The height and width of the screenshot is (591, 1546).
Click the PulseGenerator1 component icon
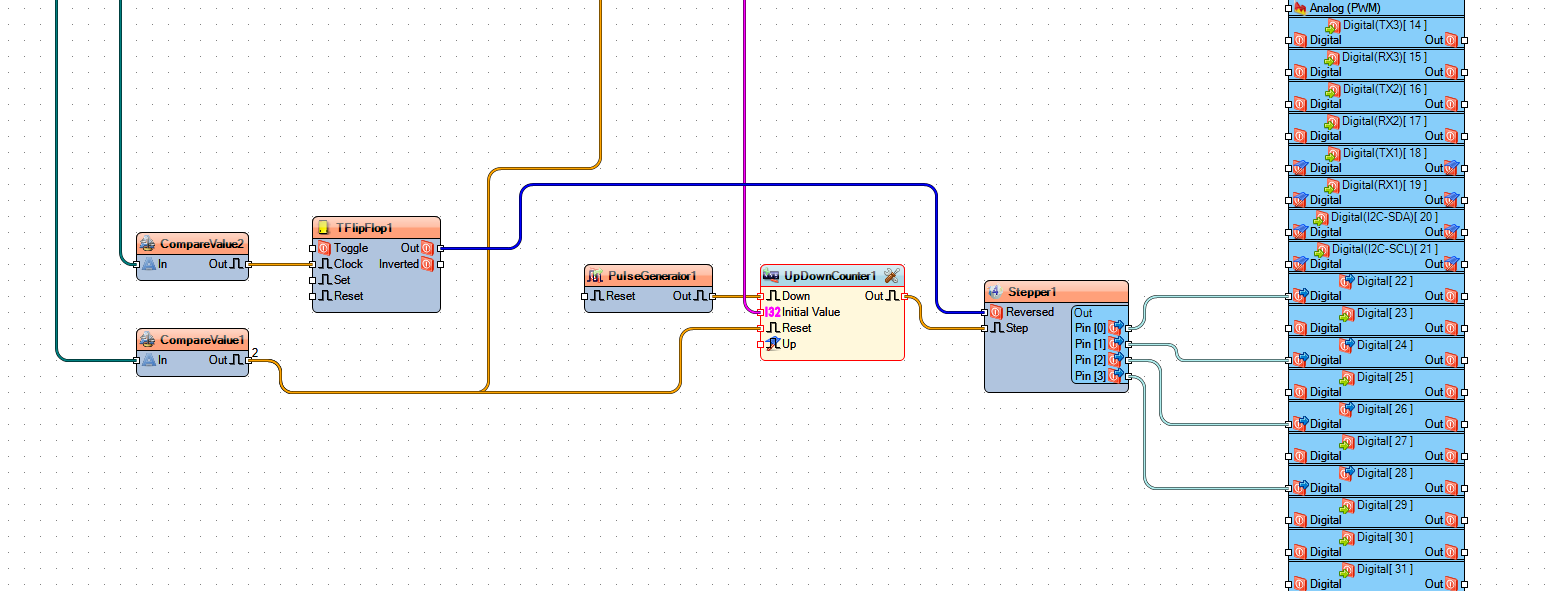pos(596,276)
